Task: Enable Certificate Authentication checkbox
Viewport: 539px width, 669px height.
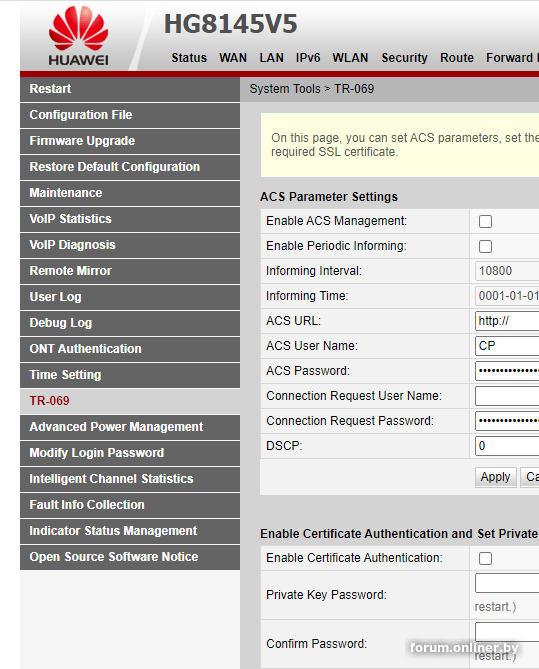Action: [x=485, y=558]
